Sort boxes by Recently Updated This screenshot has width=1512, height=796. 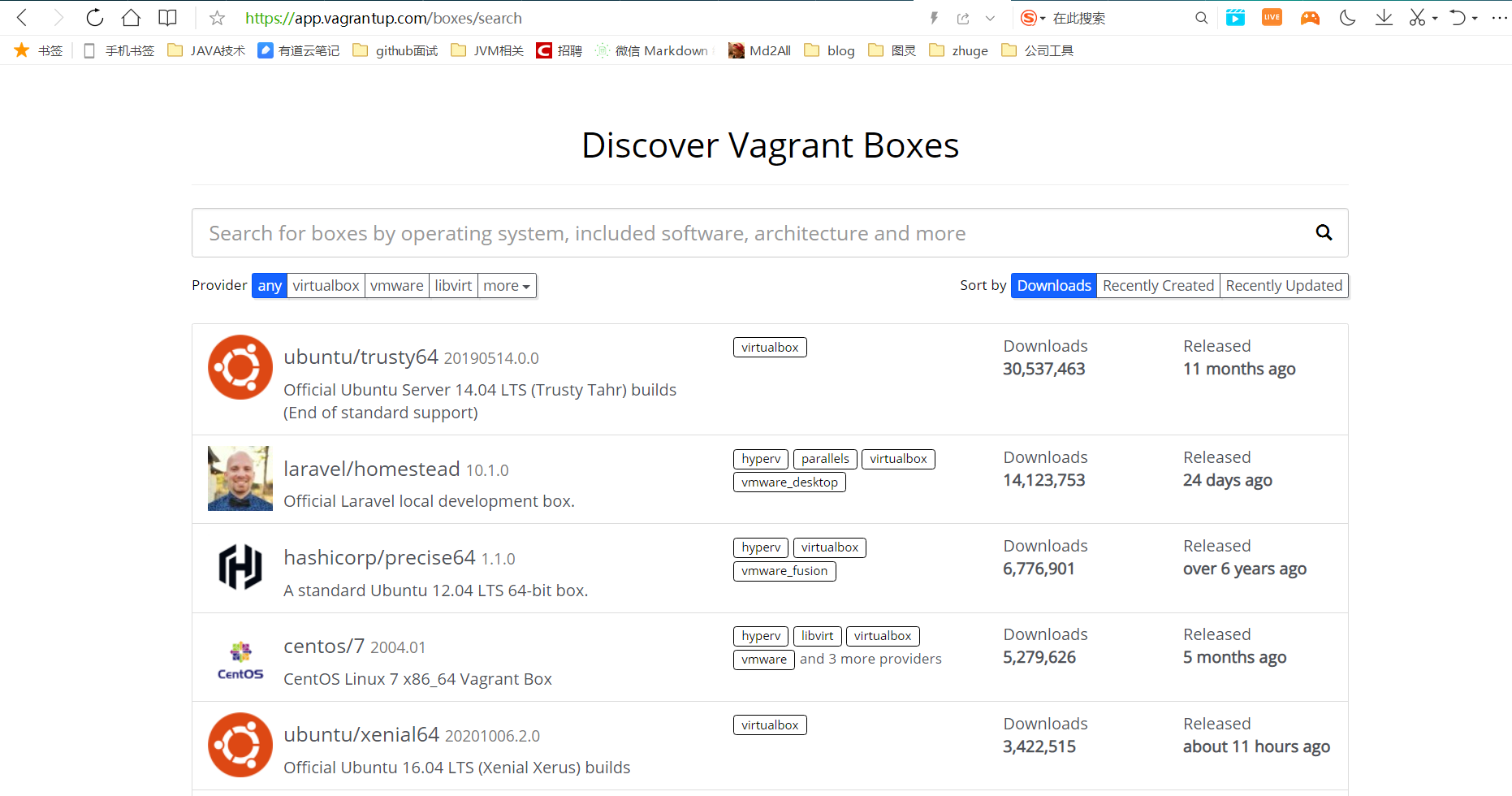tap(1283, 286)
